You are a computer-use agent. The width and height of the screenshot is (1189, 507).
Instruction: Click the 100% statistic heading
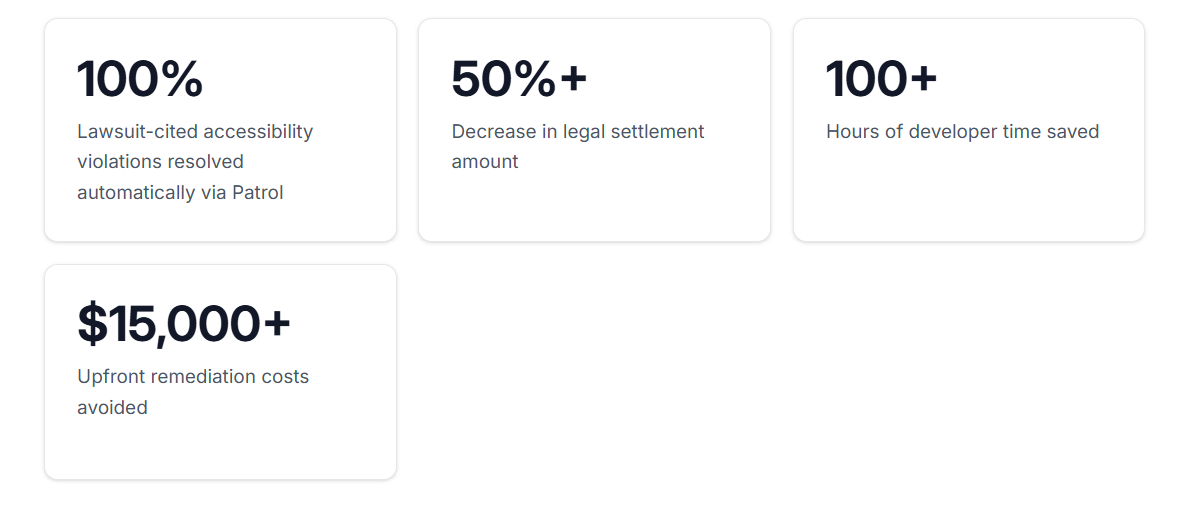pyautogui.click(x=140, y=80)
